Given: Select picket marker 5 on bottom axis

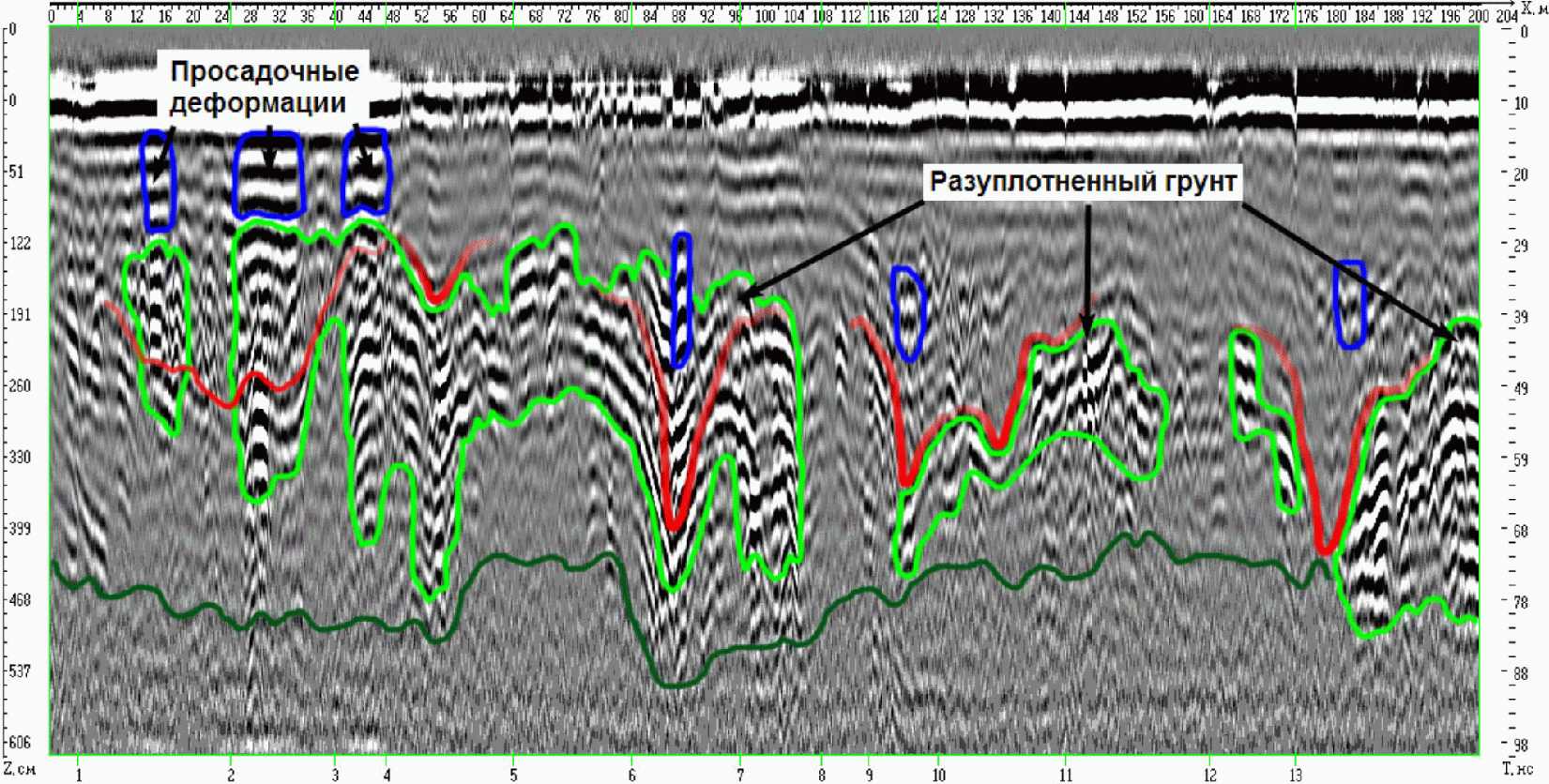Looking at the screenshot, I should pyautogui.click(x=513, y=775).
